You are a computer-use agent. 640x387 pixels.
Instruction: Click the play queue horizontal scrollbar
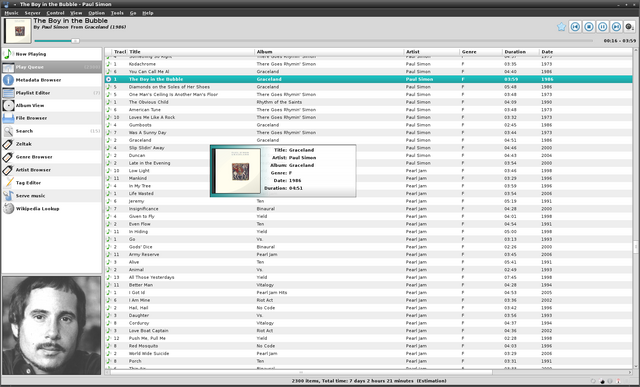click(x=301, y=372)
